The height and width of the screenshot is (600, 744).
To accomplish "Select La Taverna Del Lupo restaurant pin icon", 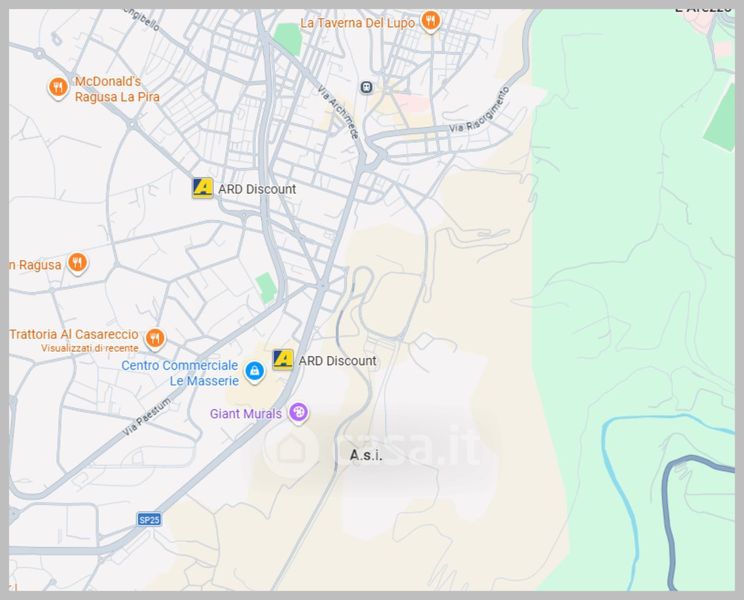I will point(430,21).
